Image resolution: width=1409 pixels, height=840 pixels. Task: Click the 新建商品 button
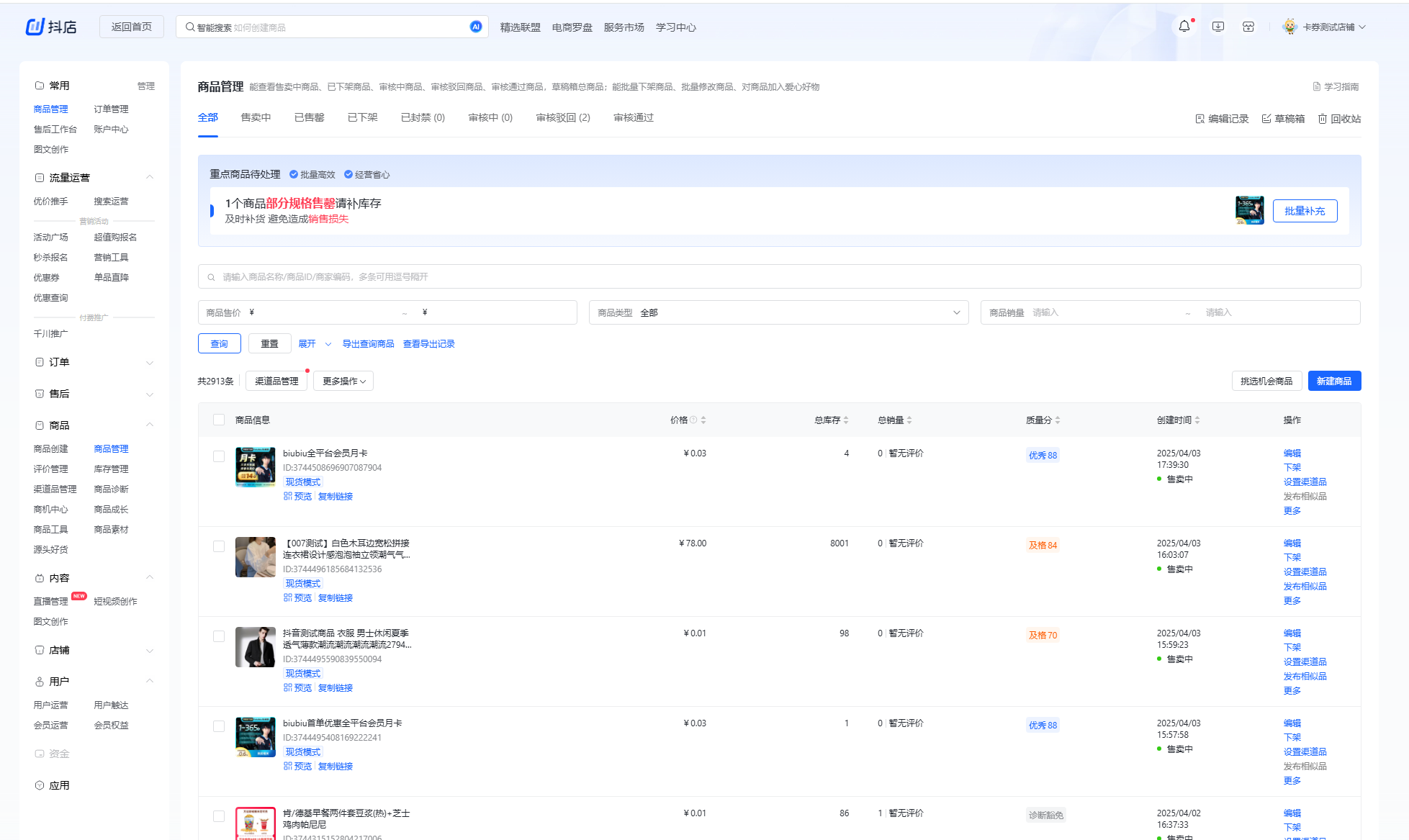tap(1333, 381)
